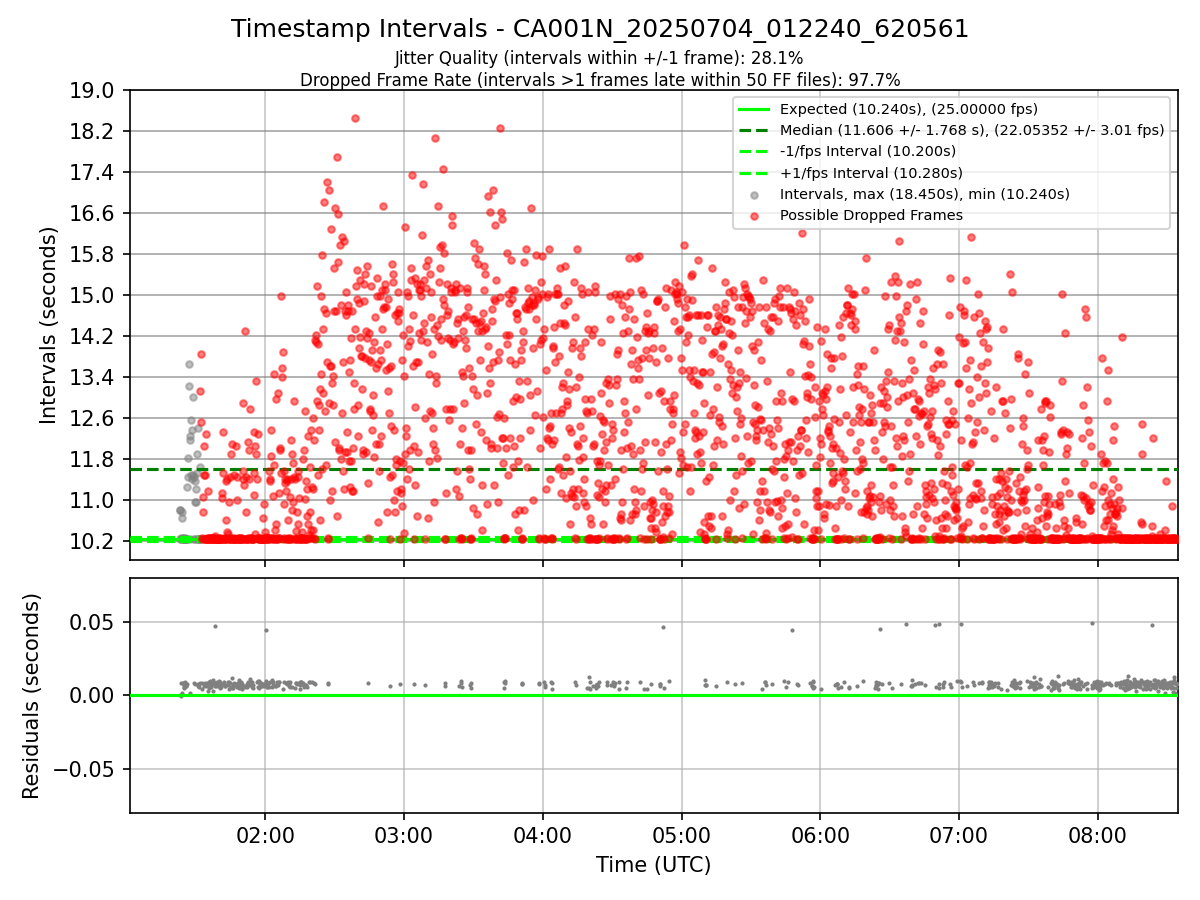Select legend entry 'Possible Dropped Frames'
The height and width of the screenshot is (900, 1200).
point(871,215)
